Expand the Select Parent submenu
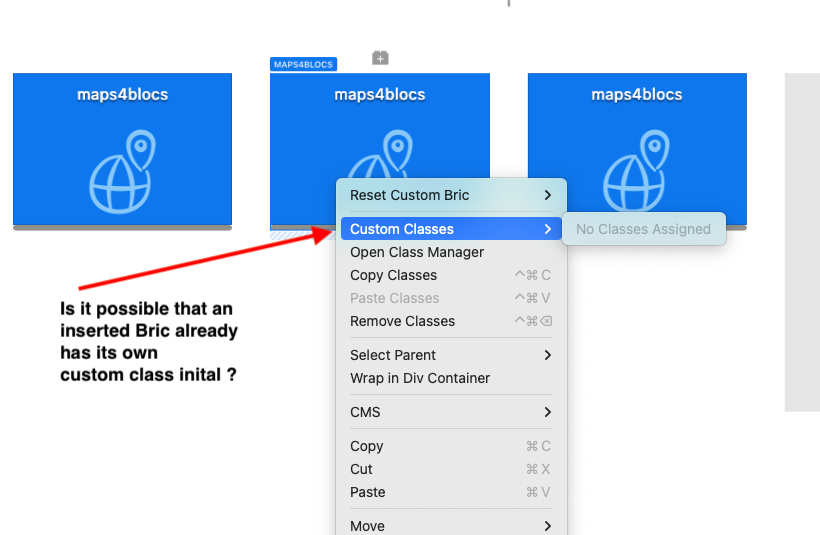 (x=451, y=355)
